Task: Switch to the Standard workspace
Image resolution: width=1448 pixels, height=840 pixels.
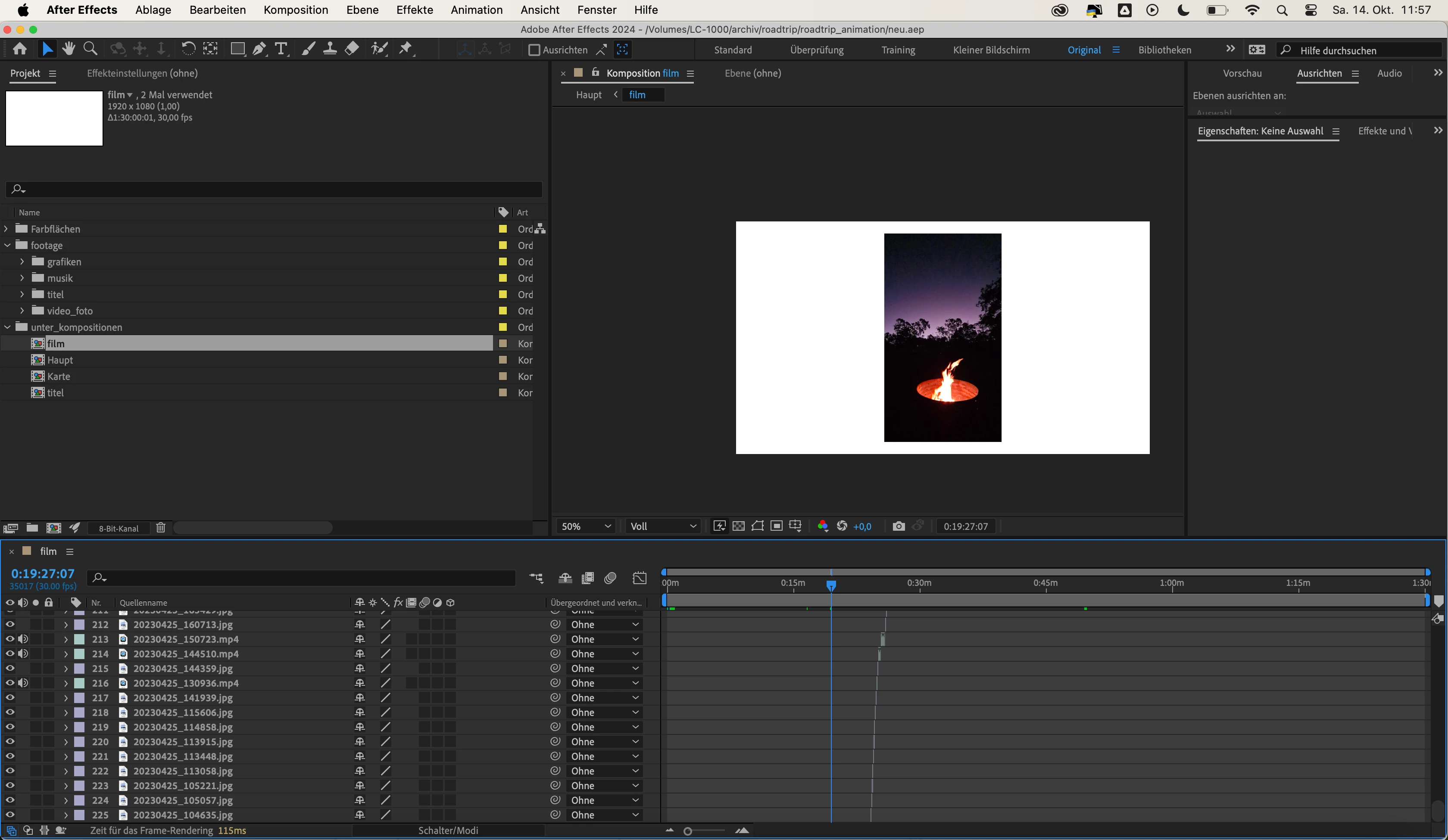Action: click(x=733, y=50)
